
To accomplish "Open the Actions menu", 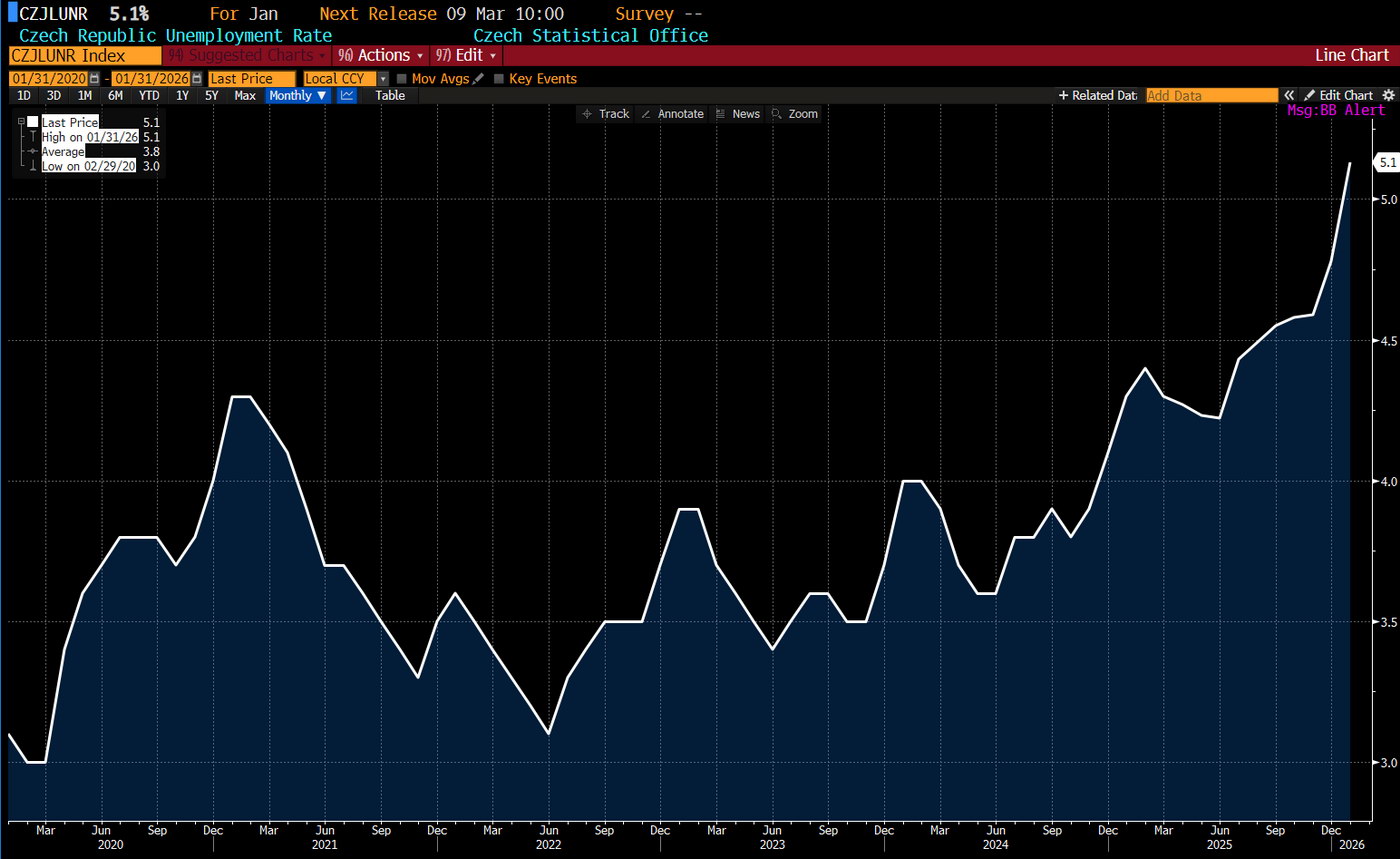I will point(381,56).
